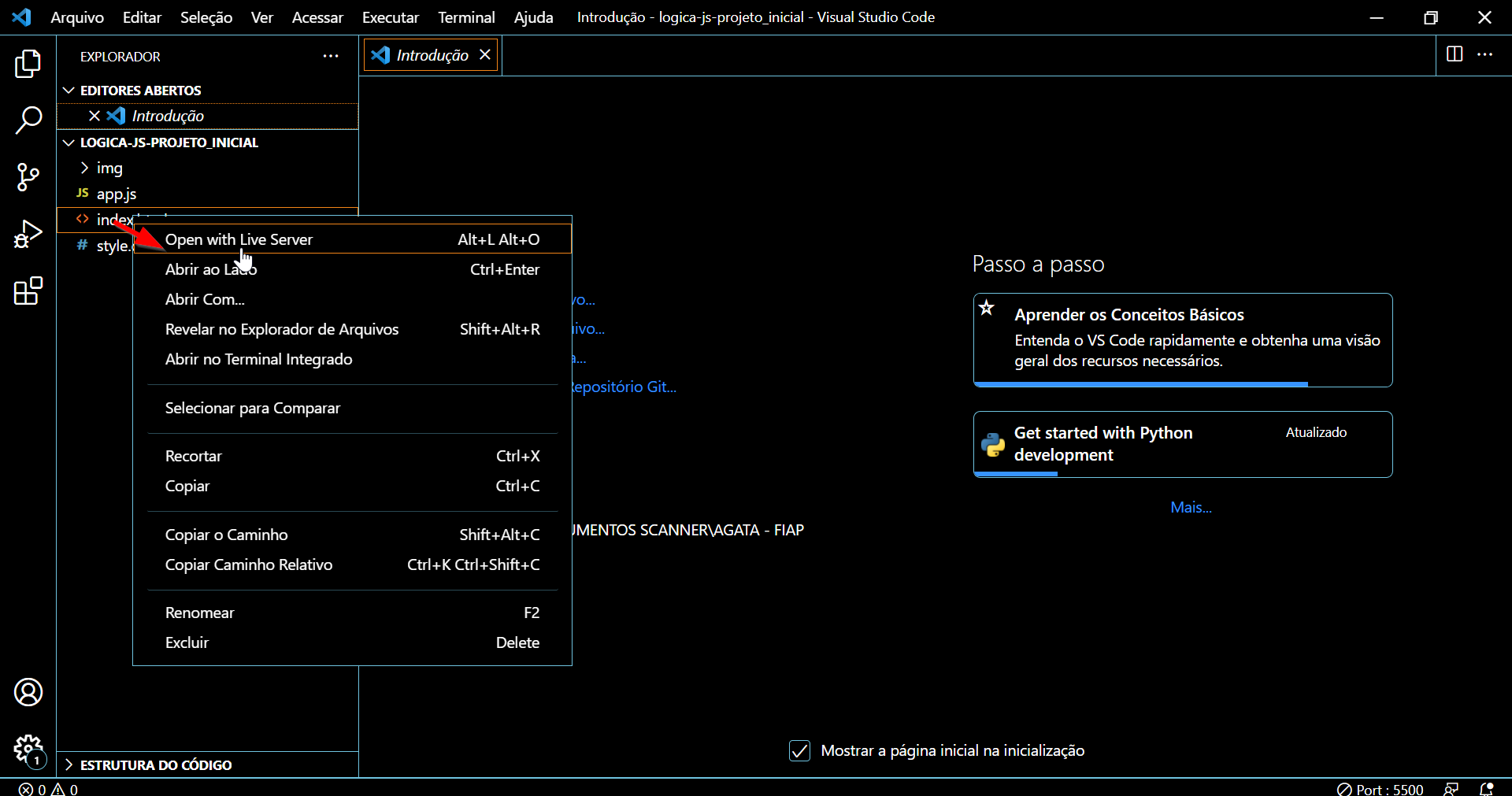Open the notifications bell icon
Image resolution: width=1512 pixels, height=796 pixels.
coord(1487,789)
